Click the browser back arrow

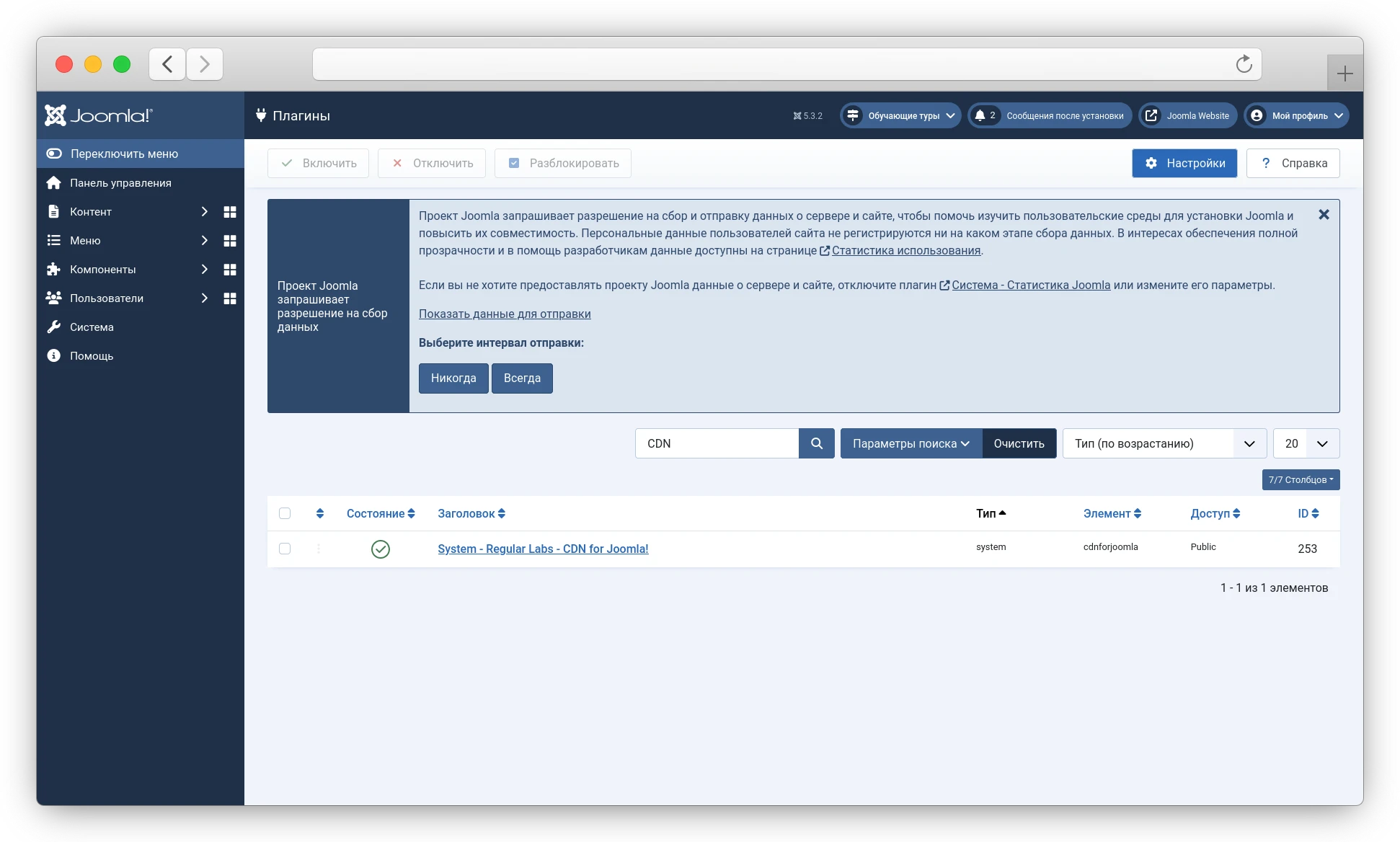(167, 64)
